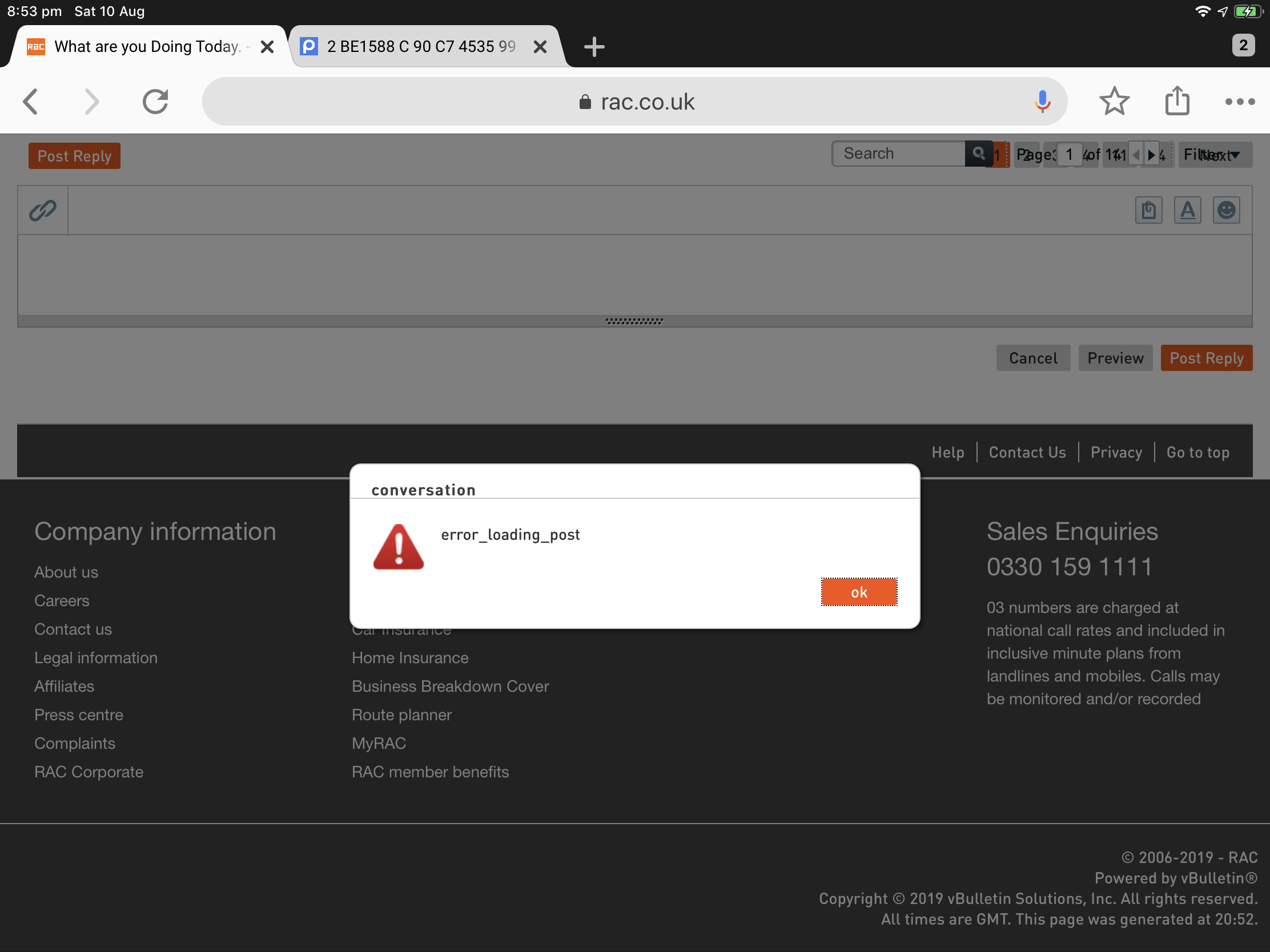Expand the Filter dropdown
The height and width of the screenshot is (952, 1270).
pos(1214,154)
